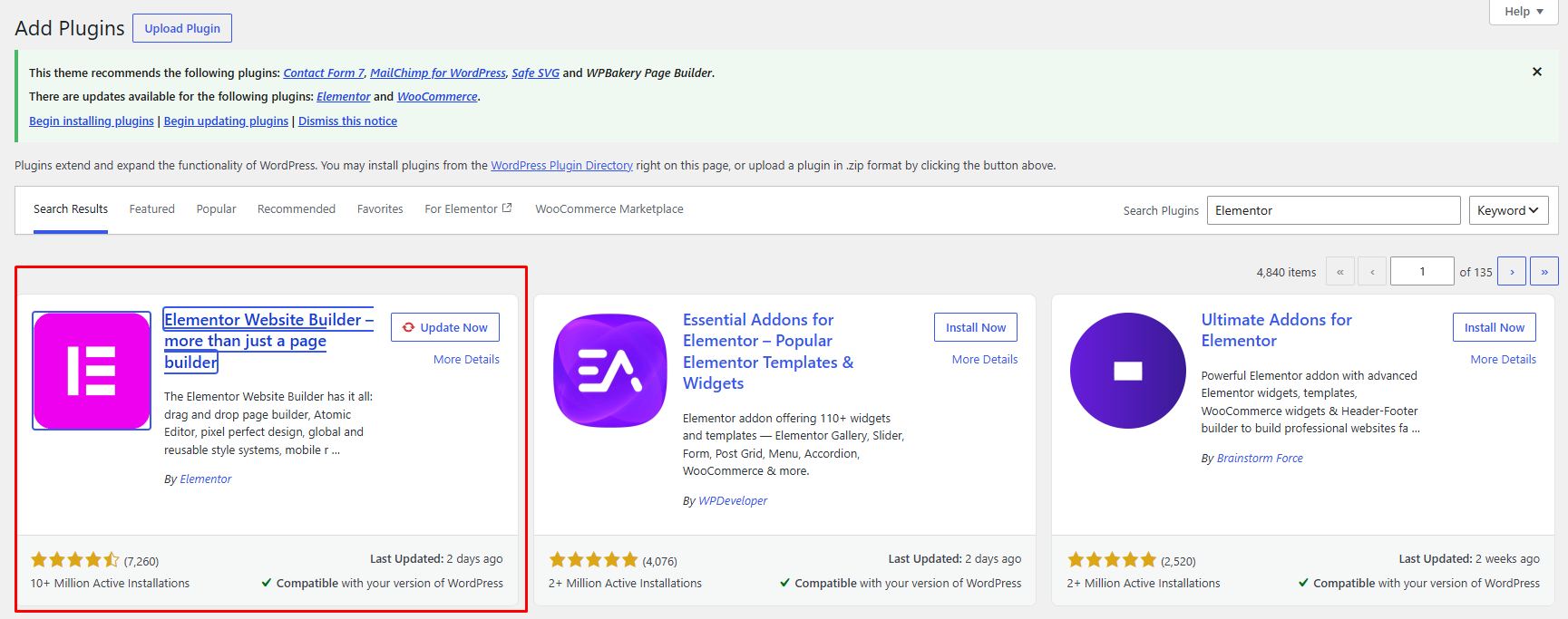Focus the Search Plugins input field
Viewport: 1568px width, 619px height.
coord(1333,210)
